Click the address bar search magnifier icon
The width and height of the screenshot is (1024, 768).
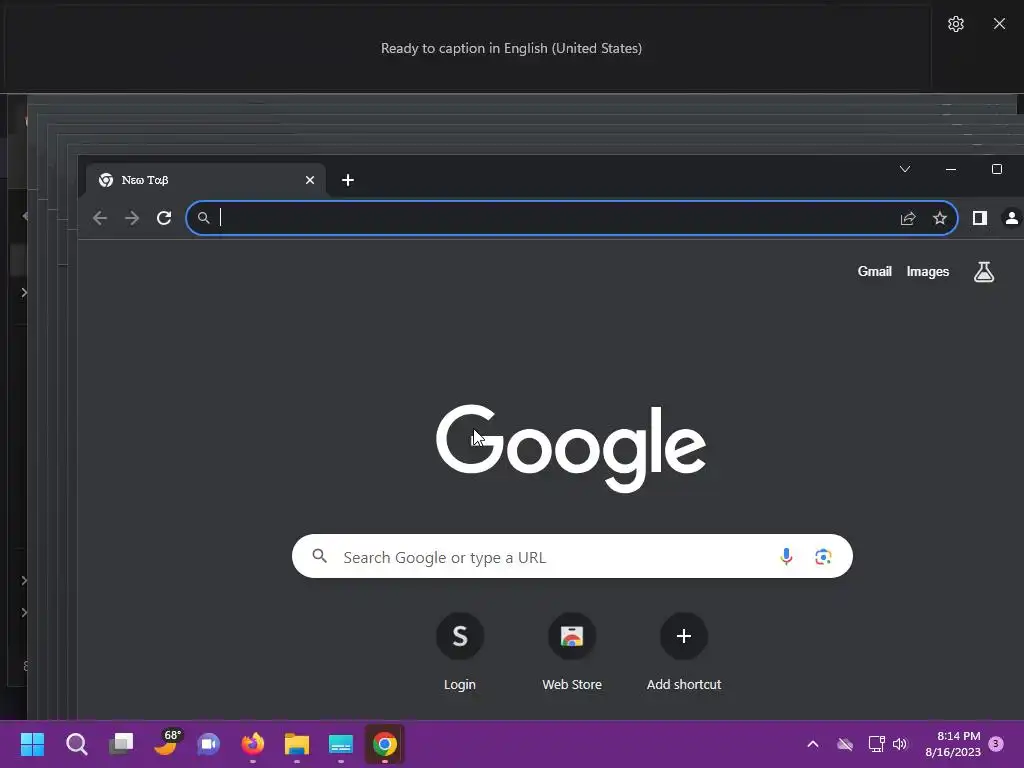[x=204, y=218]
